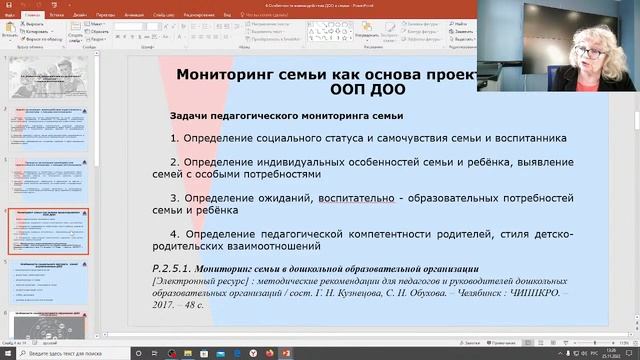Screen dimensions: 640x360
Task: Open the File (Файл) tab
Action: pos(9,15)
